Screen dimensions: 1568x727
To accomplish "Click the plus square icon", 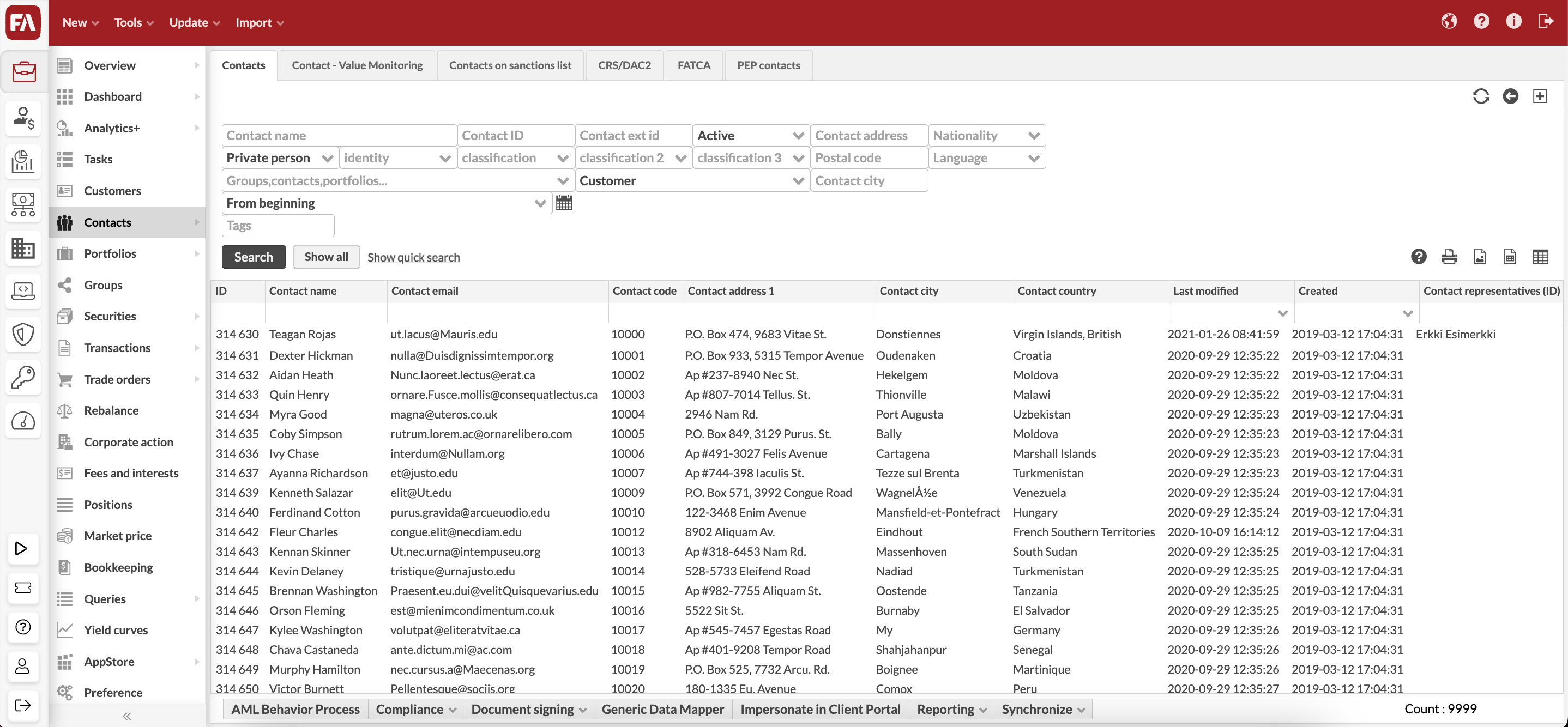I will click(x=1540, y=96).
